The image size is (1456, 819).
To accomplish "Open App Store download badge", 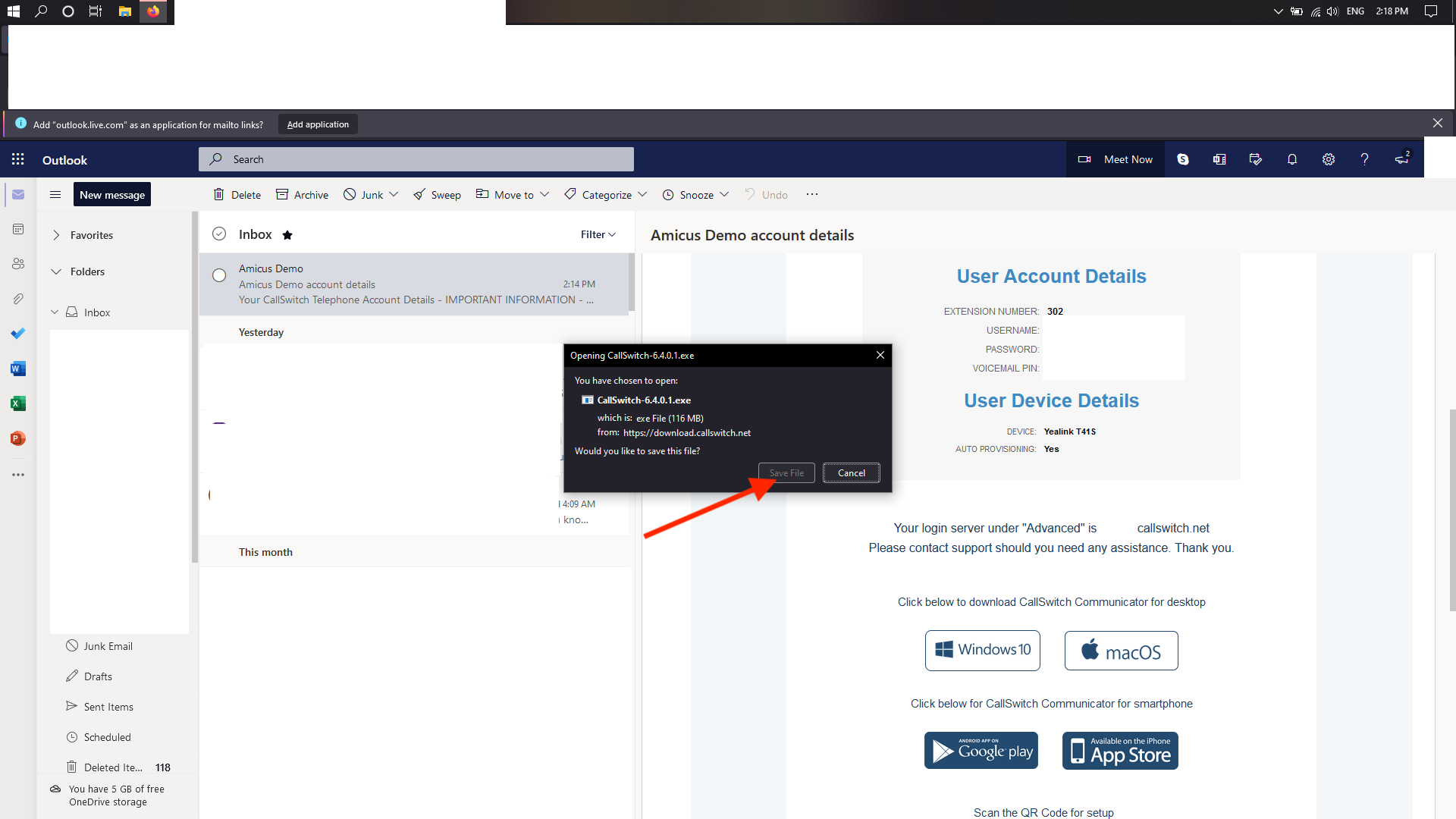I will click(x=1120, y=751).
